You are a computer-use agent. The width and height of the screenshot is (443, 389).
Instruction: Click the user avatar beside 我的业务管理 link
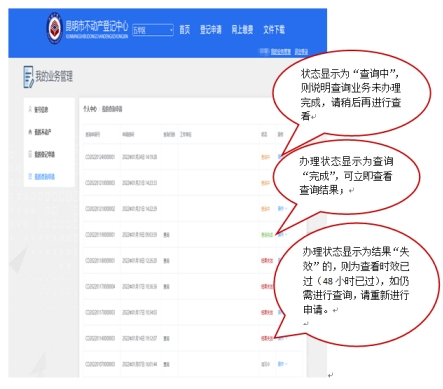tap(264, 51)
